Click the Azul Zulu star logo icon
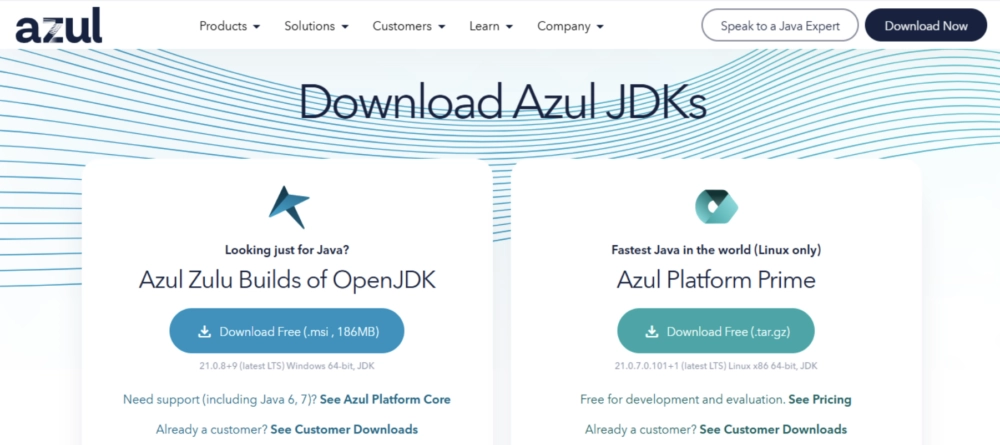Image resolution: width=1000 pixels, height=445 pixels. [x=288, y=207]
